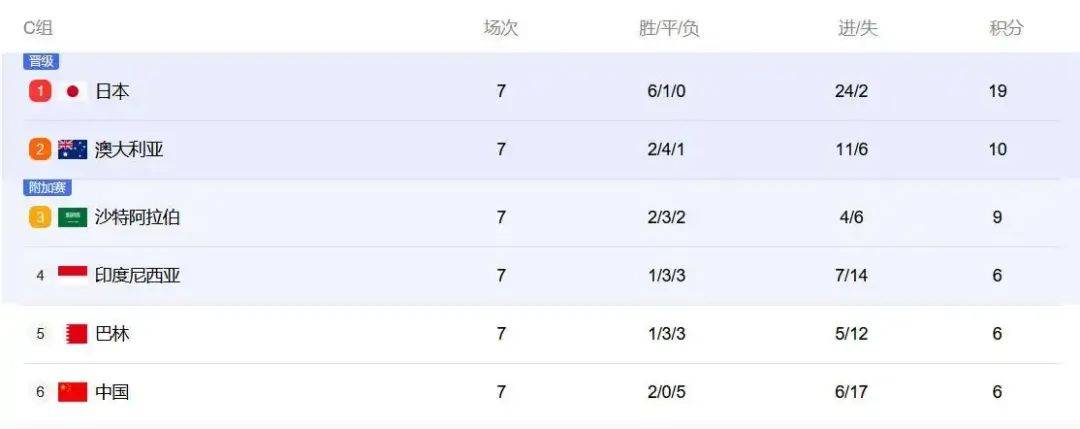This screenshot has width=1080, height=429.
Task: Open the 日本 team link
Action: coord(112,91)
